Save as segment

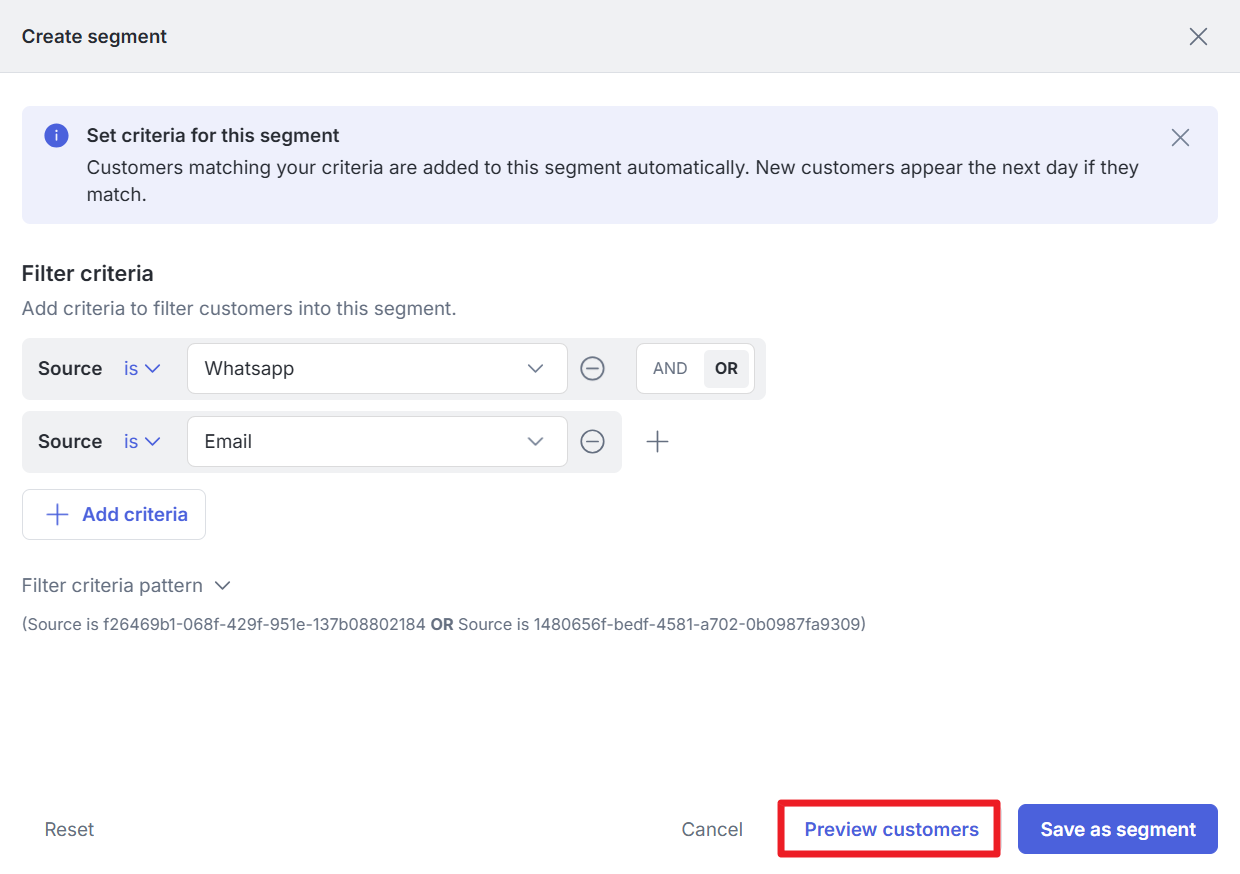[x=1118, y=829]
